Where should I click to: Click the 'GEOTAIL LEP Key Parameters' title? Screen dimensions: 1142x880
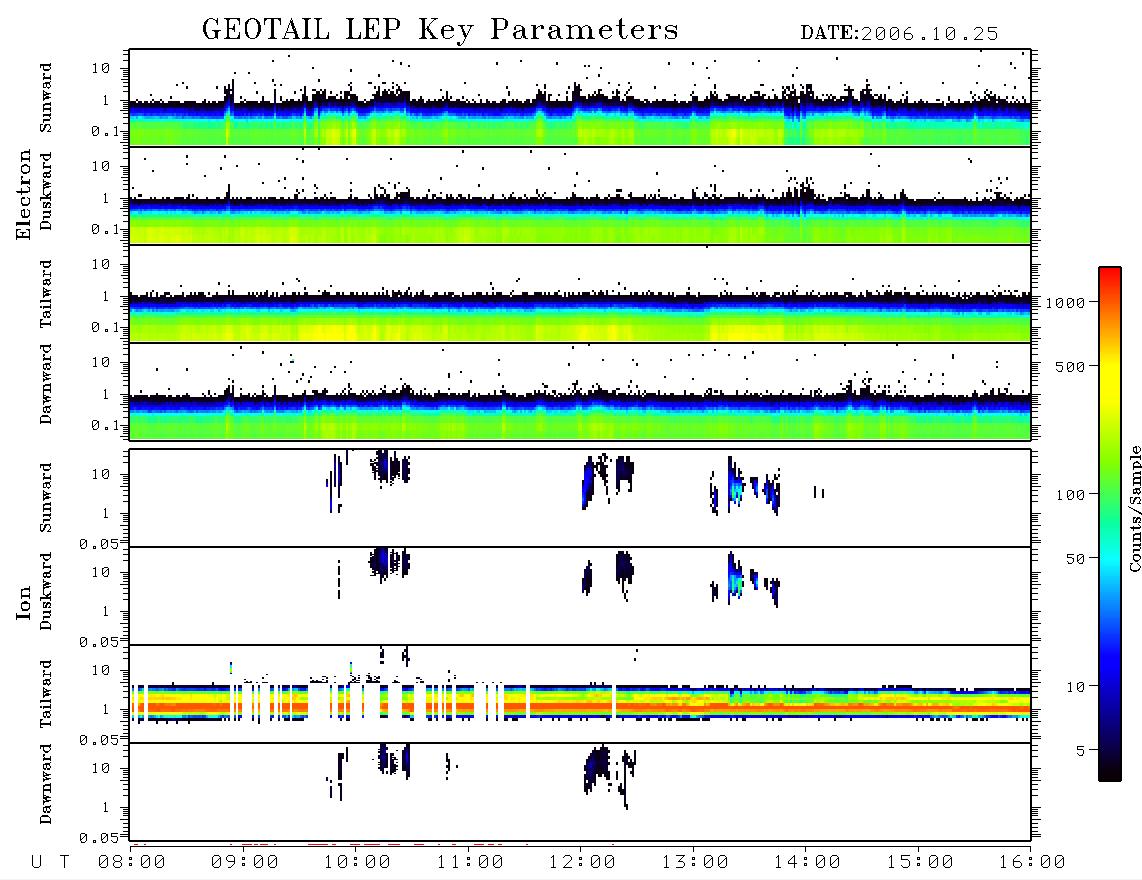coord(440,31)
